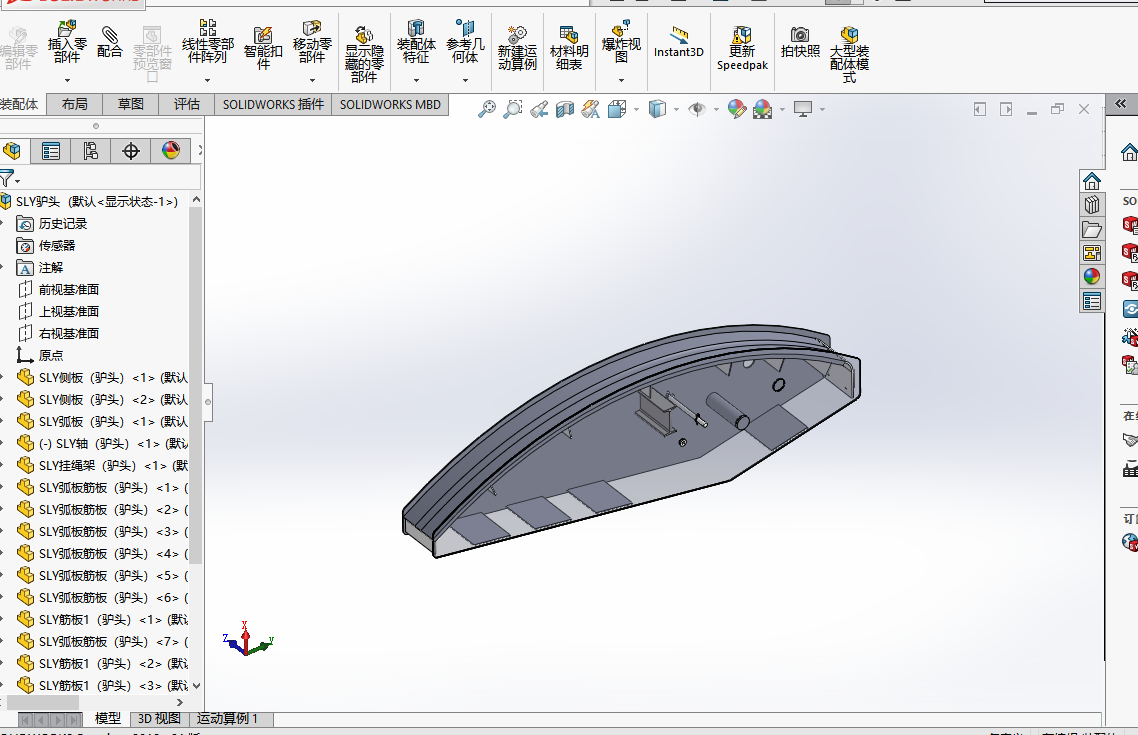Switch to SOLIDWORKS MBD tab
This screenshot has height=735, width=1138.
(x=390, y=104)
